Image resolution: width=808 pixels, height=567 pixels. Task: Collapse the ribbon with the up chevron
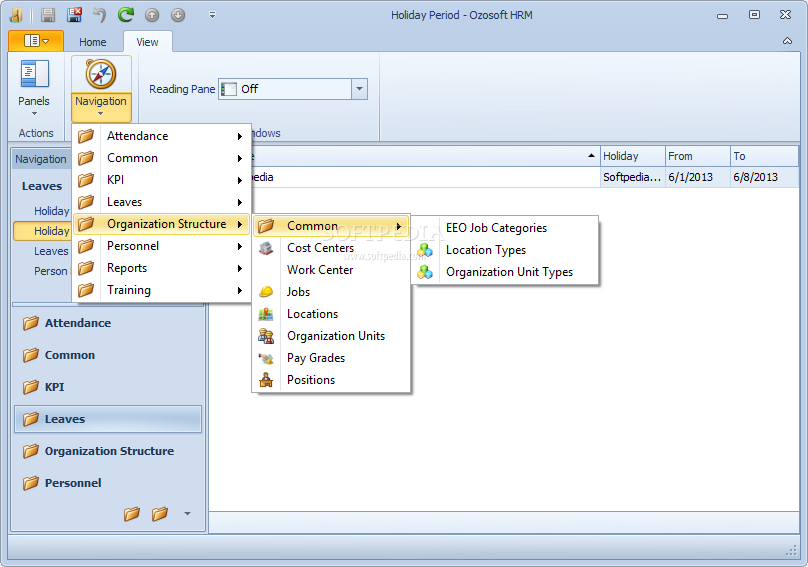(x=787, y=41)
